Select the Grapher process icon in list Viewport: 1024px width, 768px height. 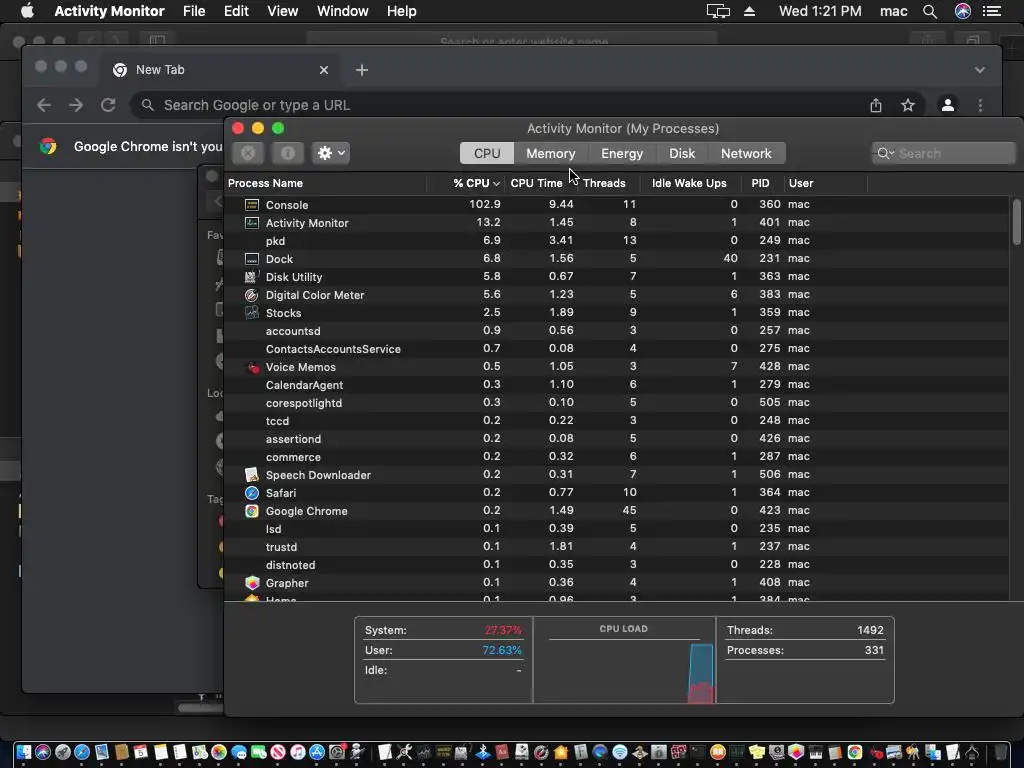coord(251,583)
